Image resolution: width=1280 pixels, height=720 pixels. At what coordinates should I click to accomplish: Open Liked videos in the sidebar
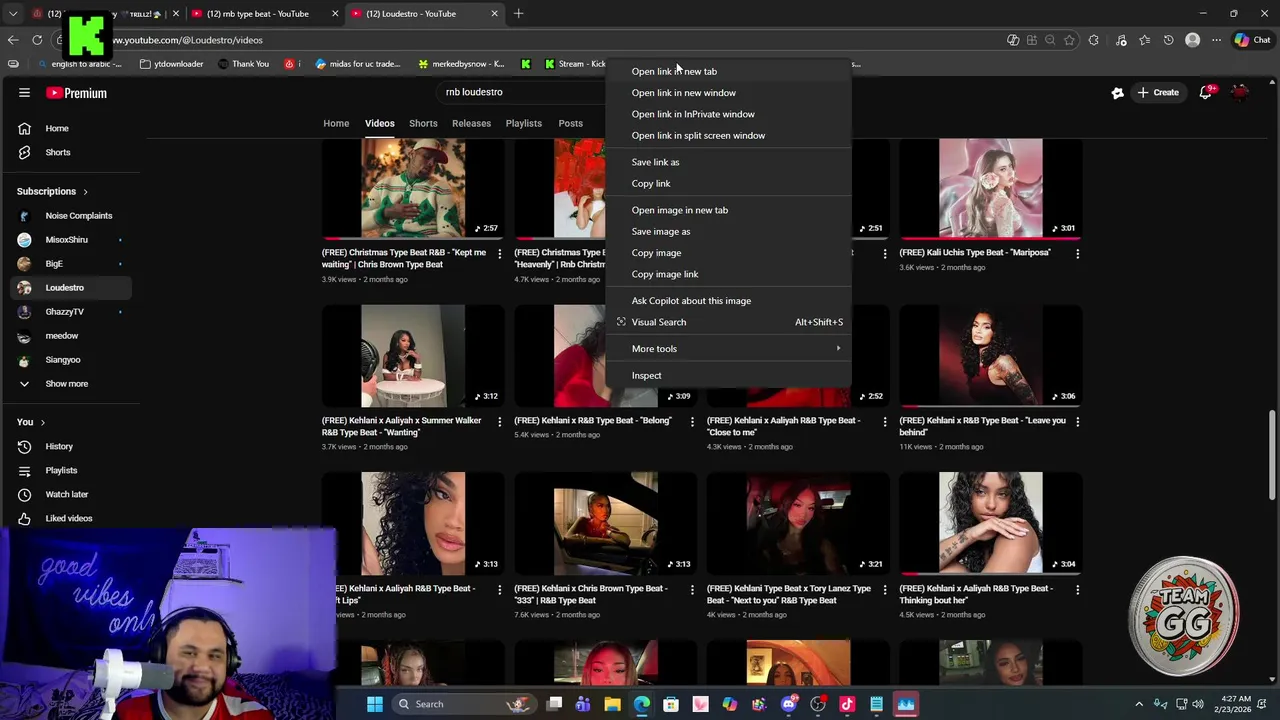click(x=70, y=518)
